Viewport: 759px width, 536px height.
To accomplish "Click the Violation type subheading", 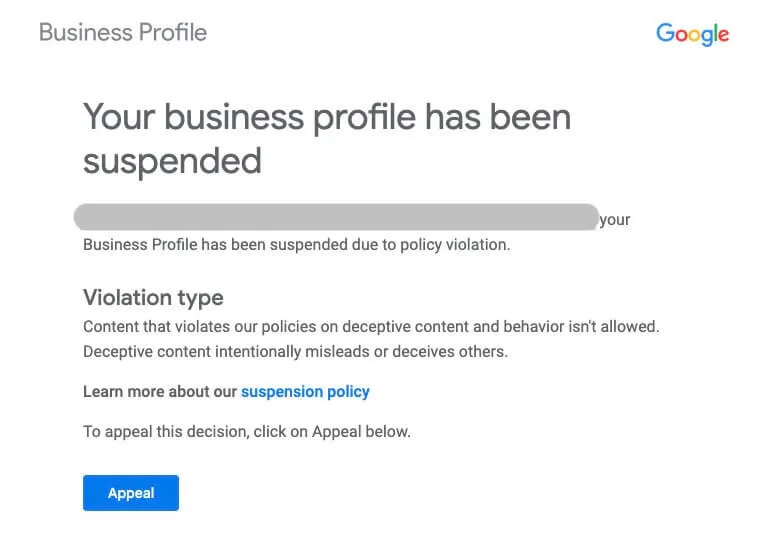I will (153, 297).
